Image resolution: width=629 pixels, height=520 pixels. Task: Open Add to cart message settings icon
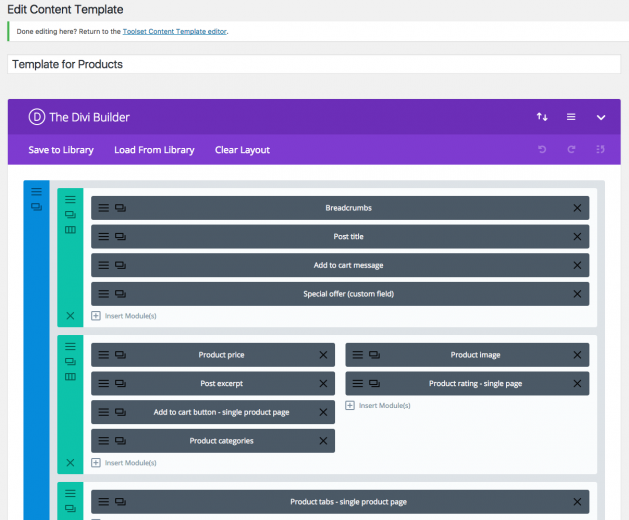(103, 265)
